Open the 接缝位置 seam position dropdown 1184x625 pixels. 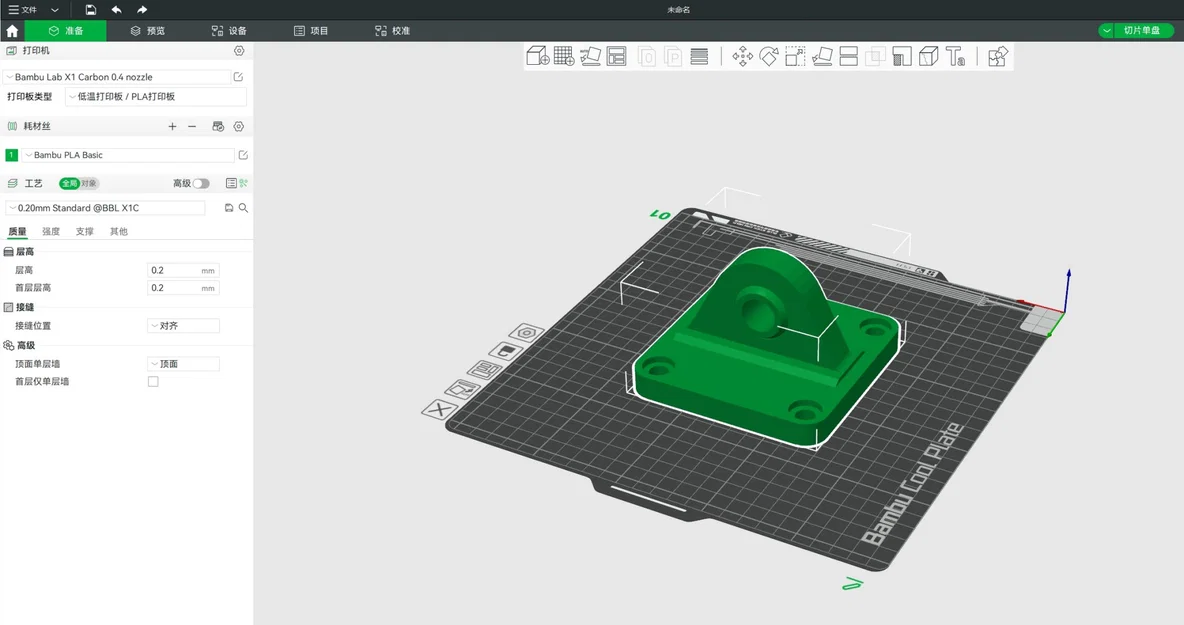183,326
